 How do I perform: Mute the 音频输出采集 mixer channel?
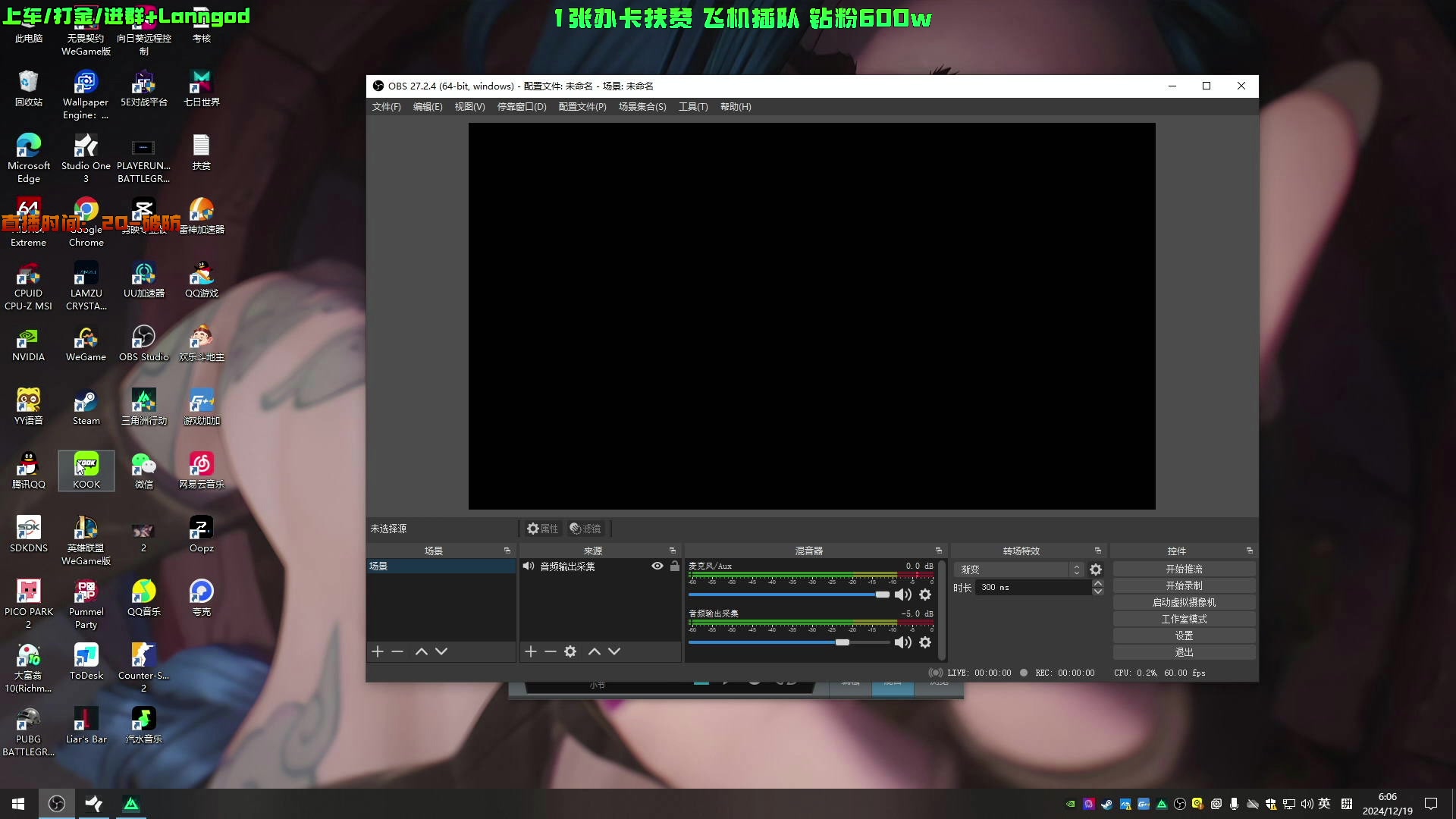[902, 642]
